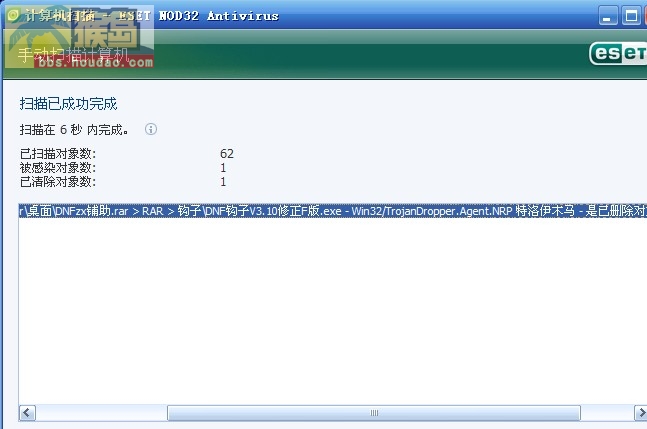Click the horizontal scrollbar thumb
Image resolution: width=647 pixels, height=429 pixels.
(x=374, y=412)
